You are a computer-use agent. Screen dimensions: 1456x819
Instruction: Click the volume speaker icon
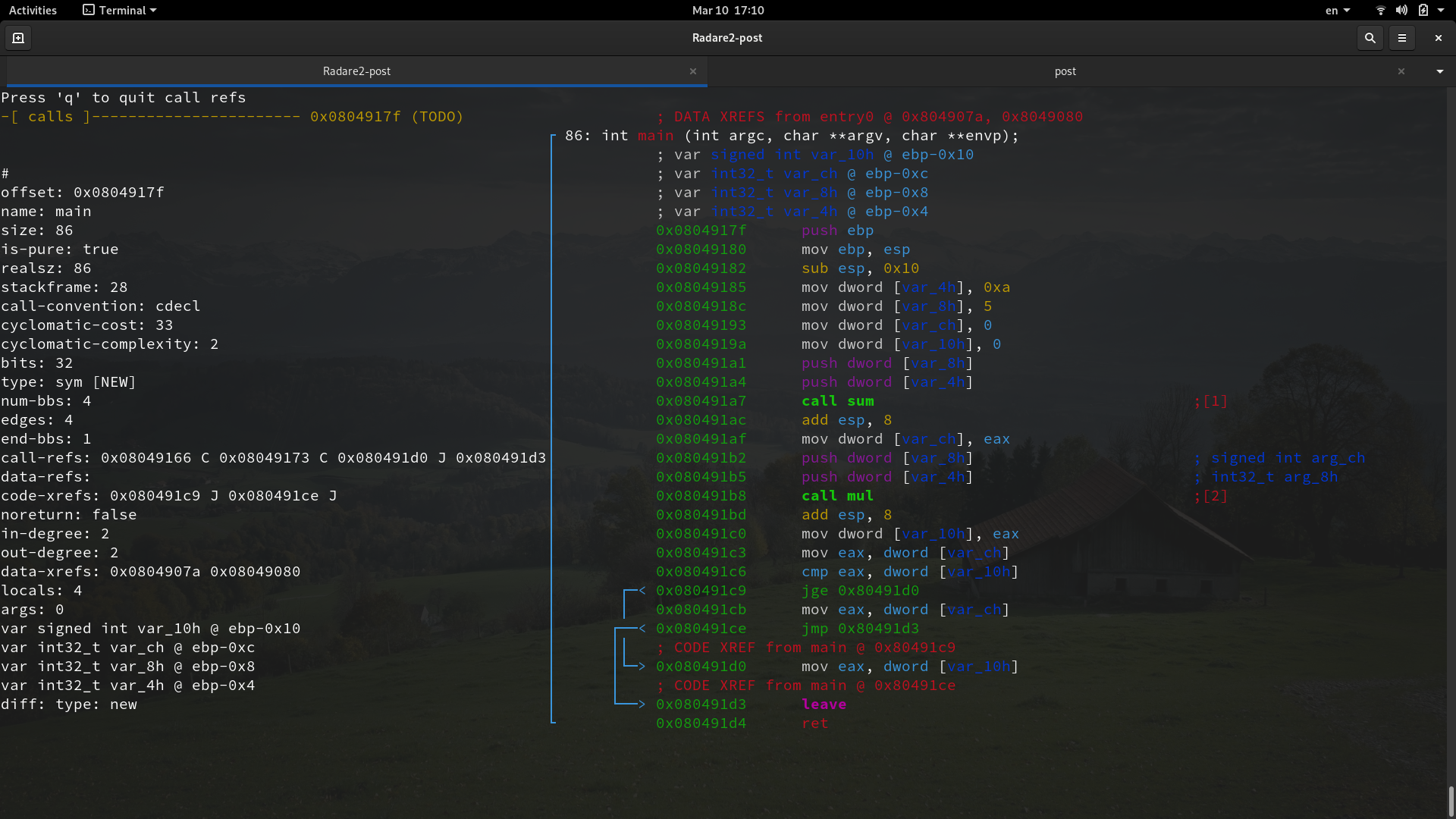point(1401,11)
